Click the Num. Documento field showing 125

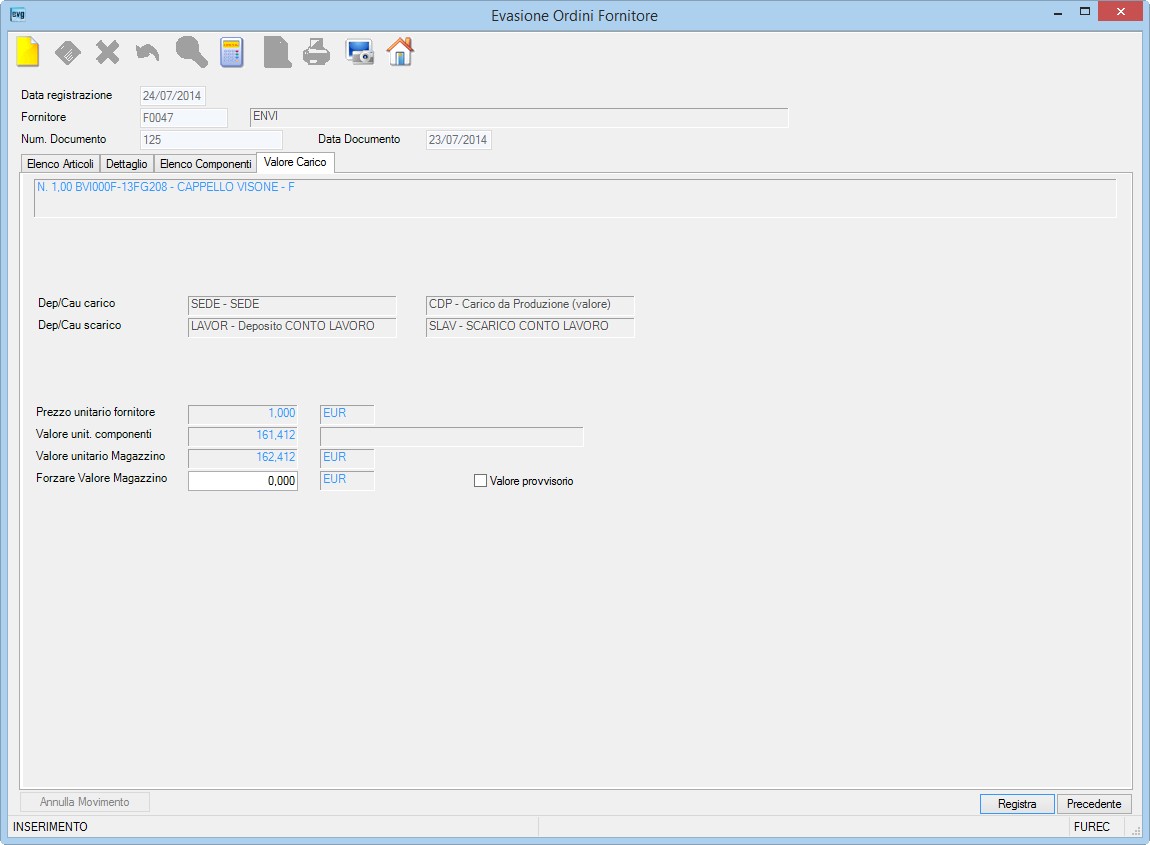coord(211,139)
